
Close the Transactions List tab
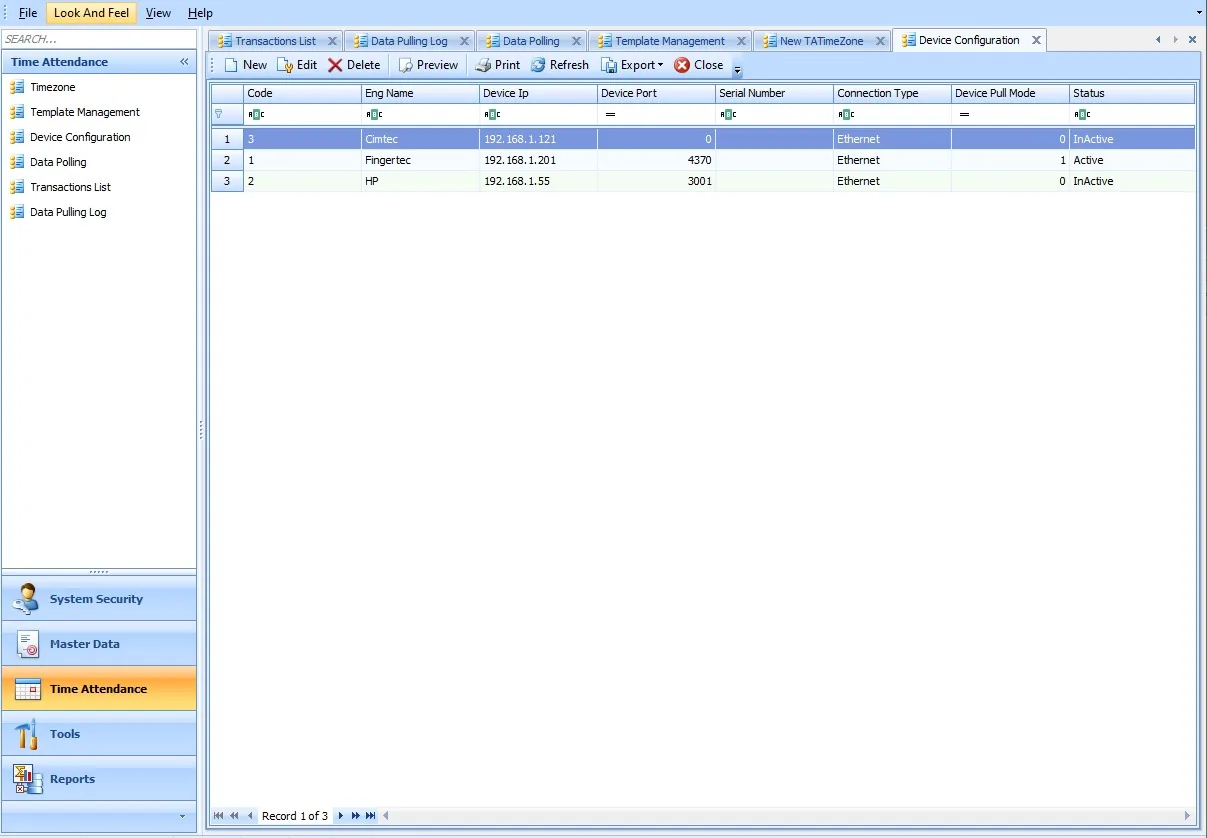(333, 41)
